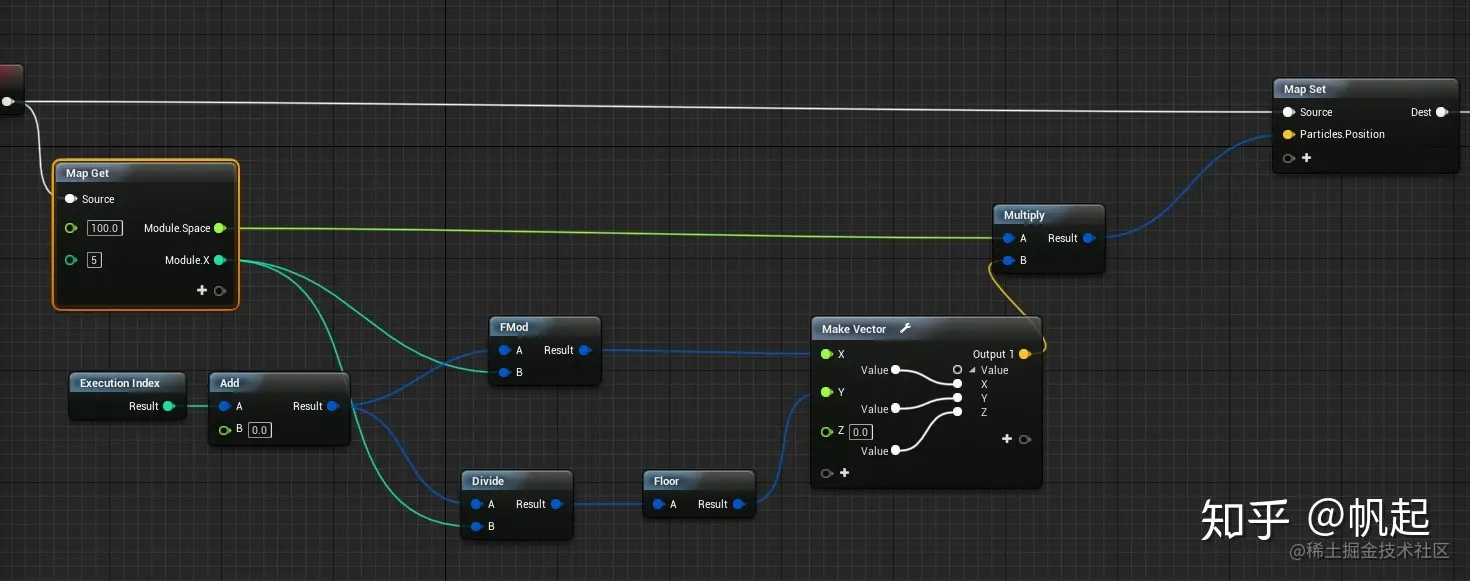1470x581 pixels.
Task: Click the Y input pin on Make Vector
Action: (x=826, y=392)
